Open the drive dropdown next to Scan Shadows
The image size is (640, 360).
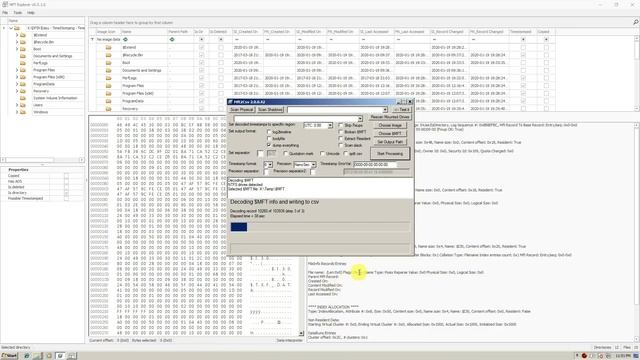click(384, 110)
